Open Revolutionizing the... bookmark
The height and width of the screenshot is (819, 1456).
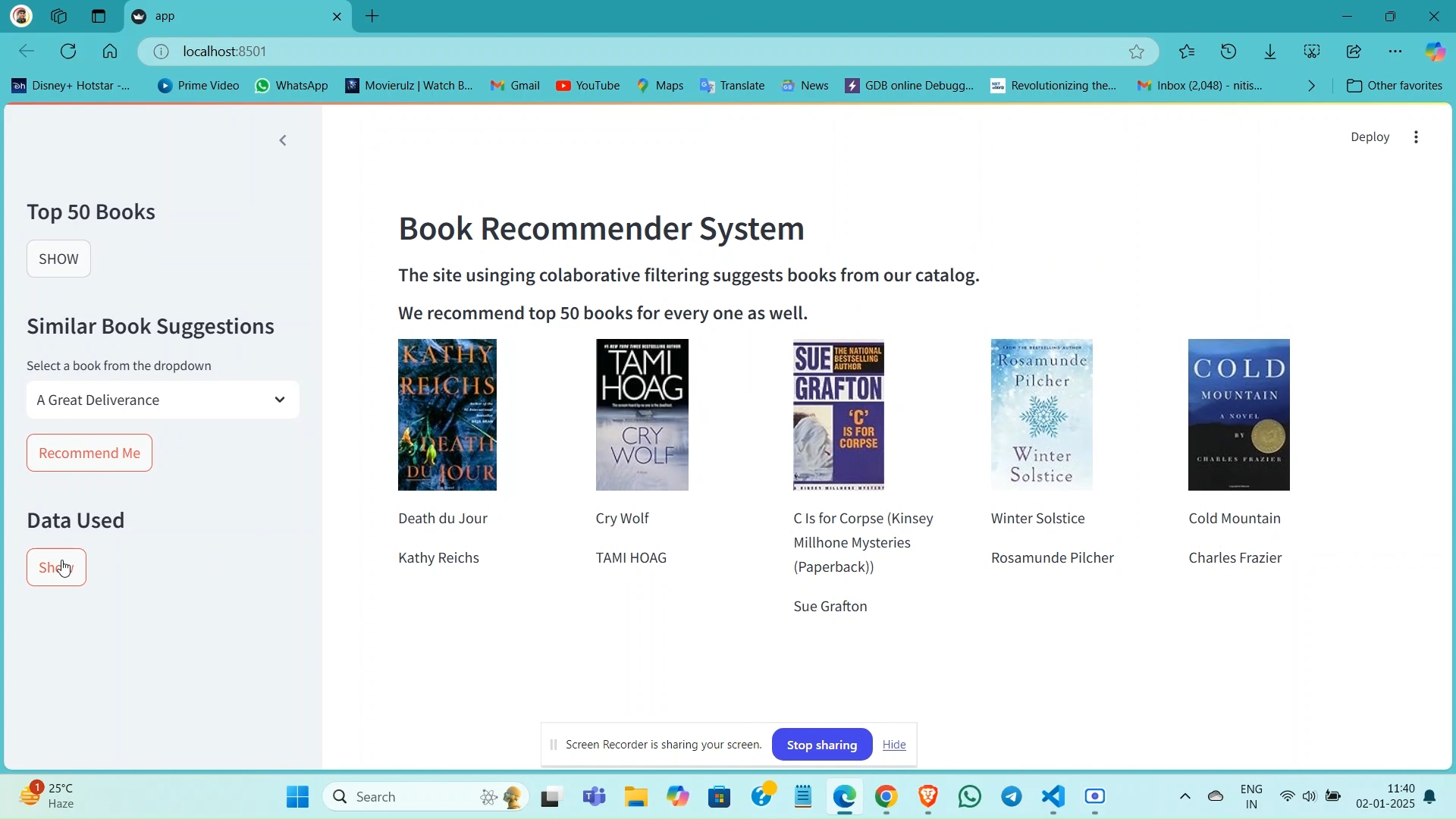coord(1054,86)
